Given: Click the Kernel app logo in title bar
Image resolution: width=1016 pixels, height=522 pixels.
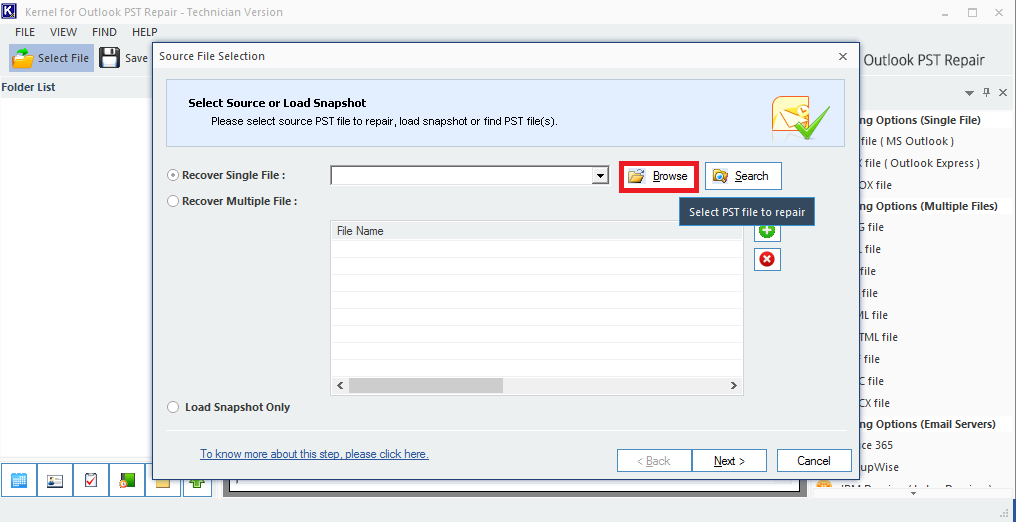Looking at the screenshot, I should (9, 12).
